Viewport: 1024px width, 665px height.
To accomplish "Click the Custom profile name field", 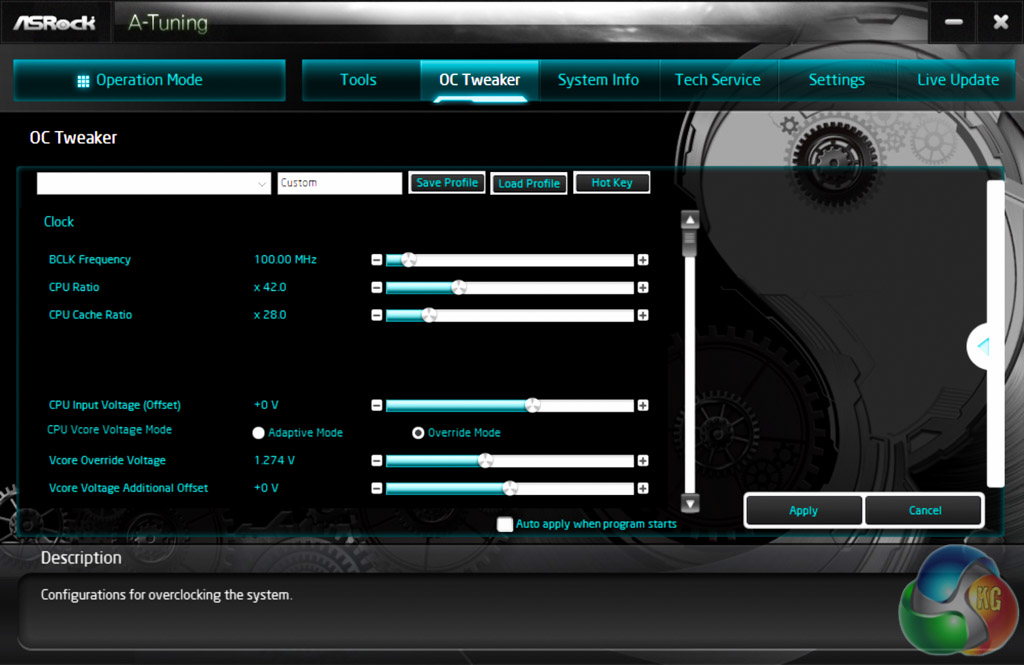I will pyautogui.click(x=340, y=184).
